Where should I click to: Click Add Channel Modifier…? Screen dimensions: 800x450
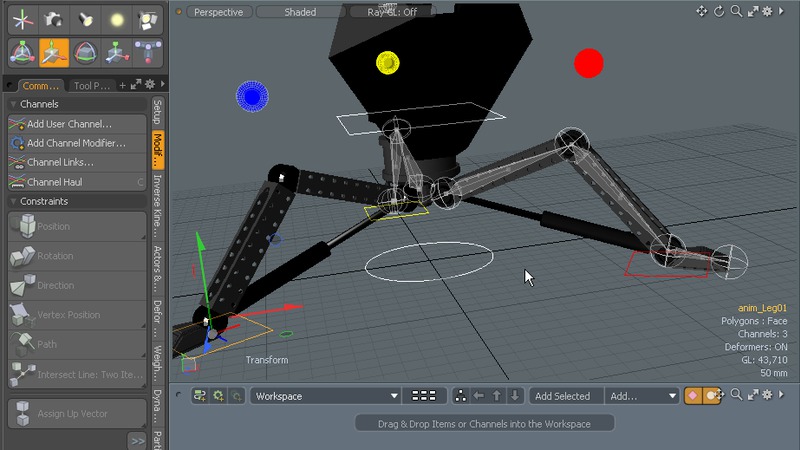click(77, 143)
